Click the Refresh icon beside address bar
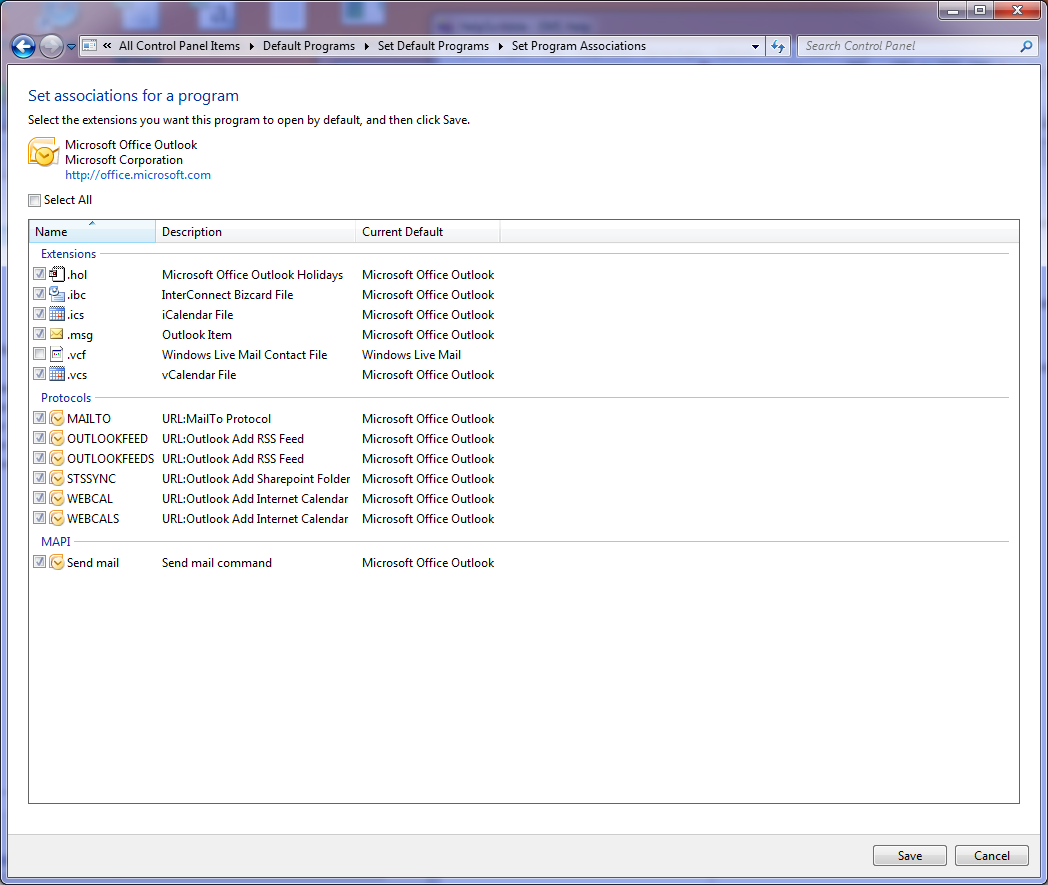 pos(779,46)
